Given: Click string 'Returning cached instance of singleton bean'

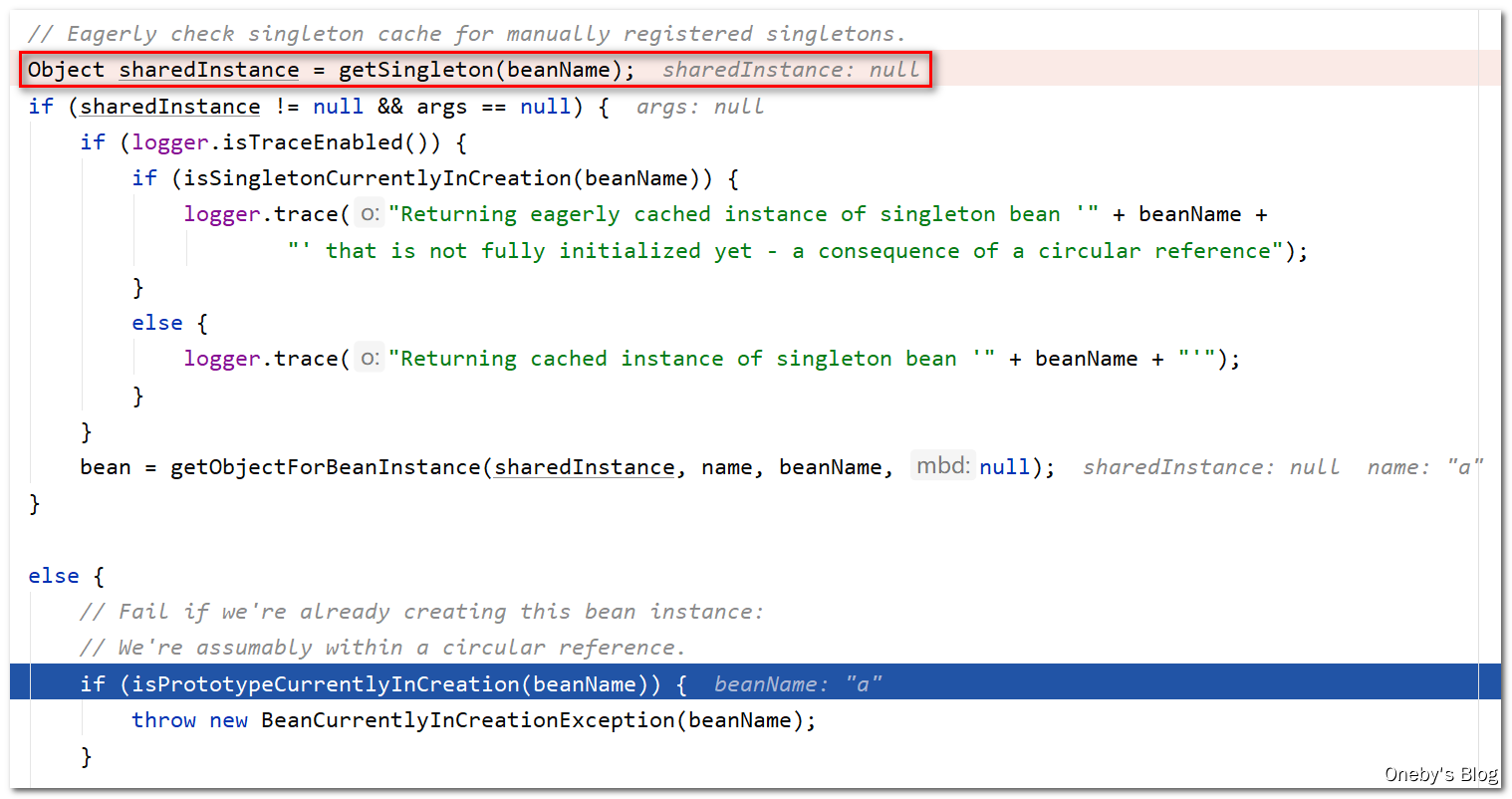Looking at the screenshot, I should [x=692, y=359].
